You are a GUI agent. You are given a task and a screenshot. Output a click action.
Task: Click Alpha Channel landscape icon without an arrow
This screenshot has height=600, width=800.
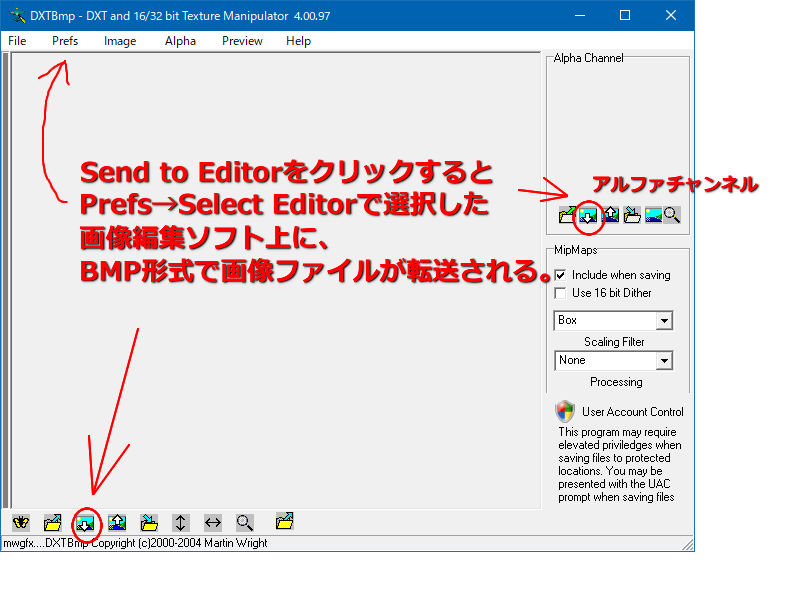[x=653, y=215]
